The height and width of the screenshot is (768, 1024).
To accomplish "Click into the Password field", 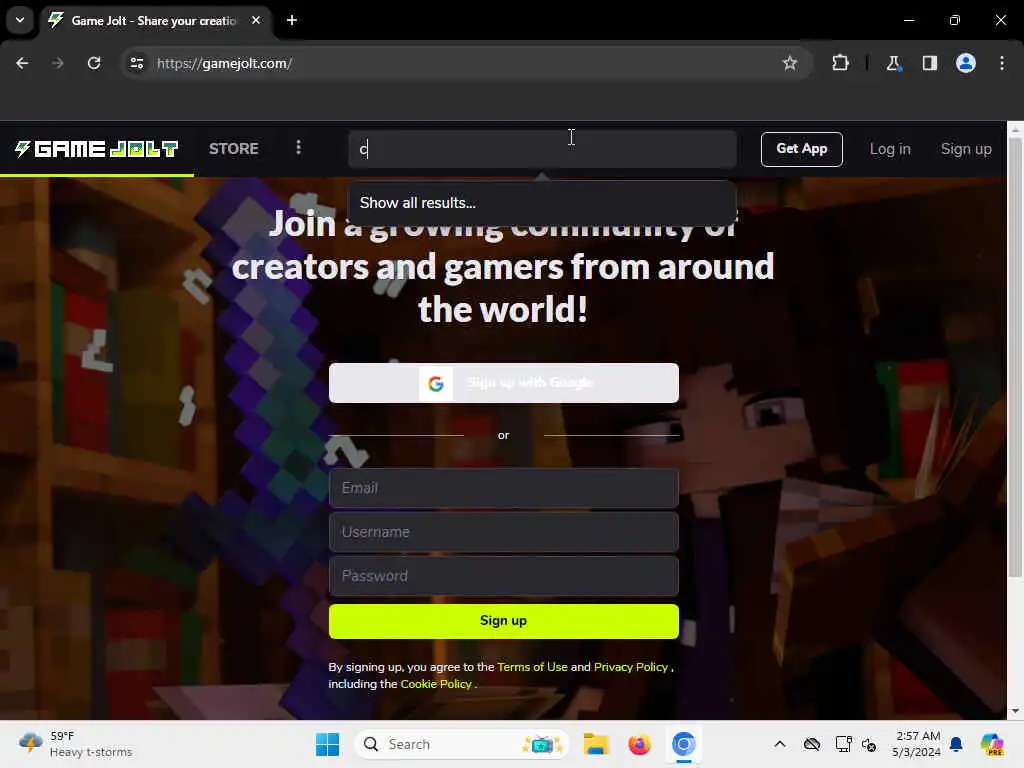I will (504, 575).
